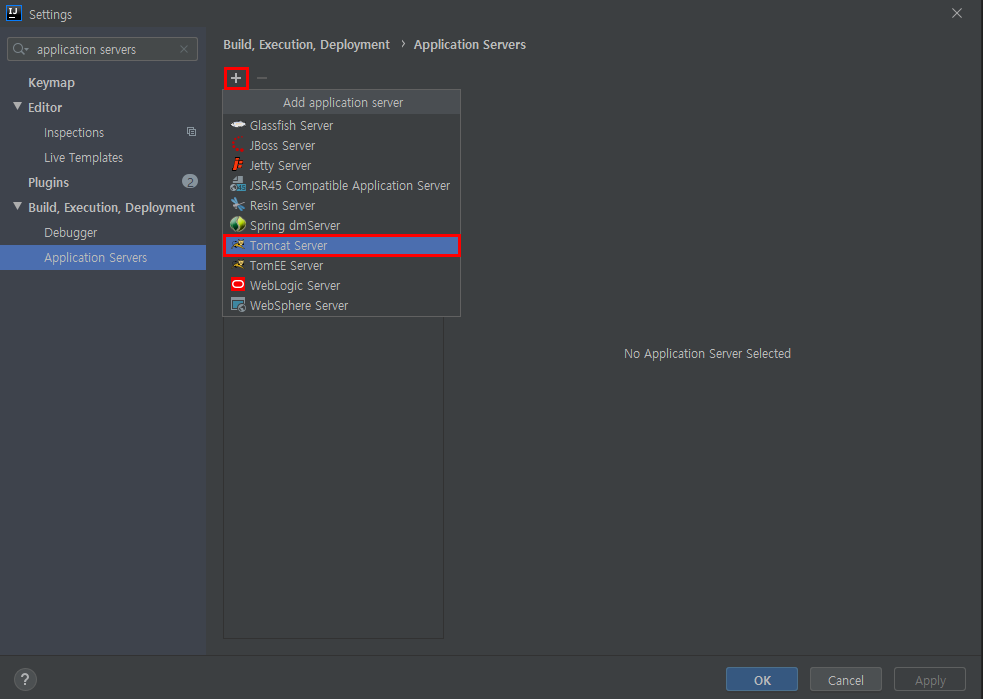Select Application Servers in sidebar
The width and height of the screenshot is (983, 699).
[103, 258]
